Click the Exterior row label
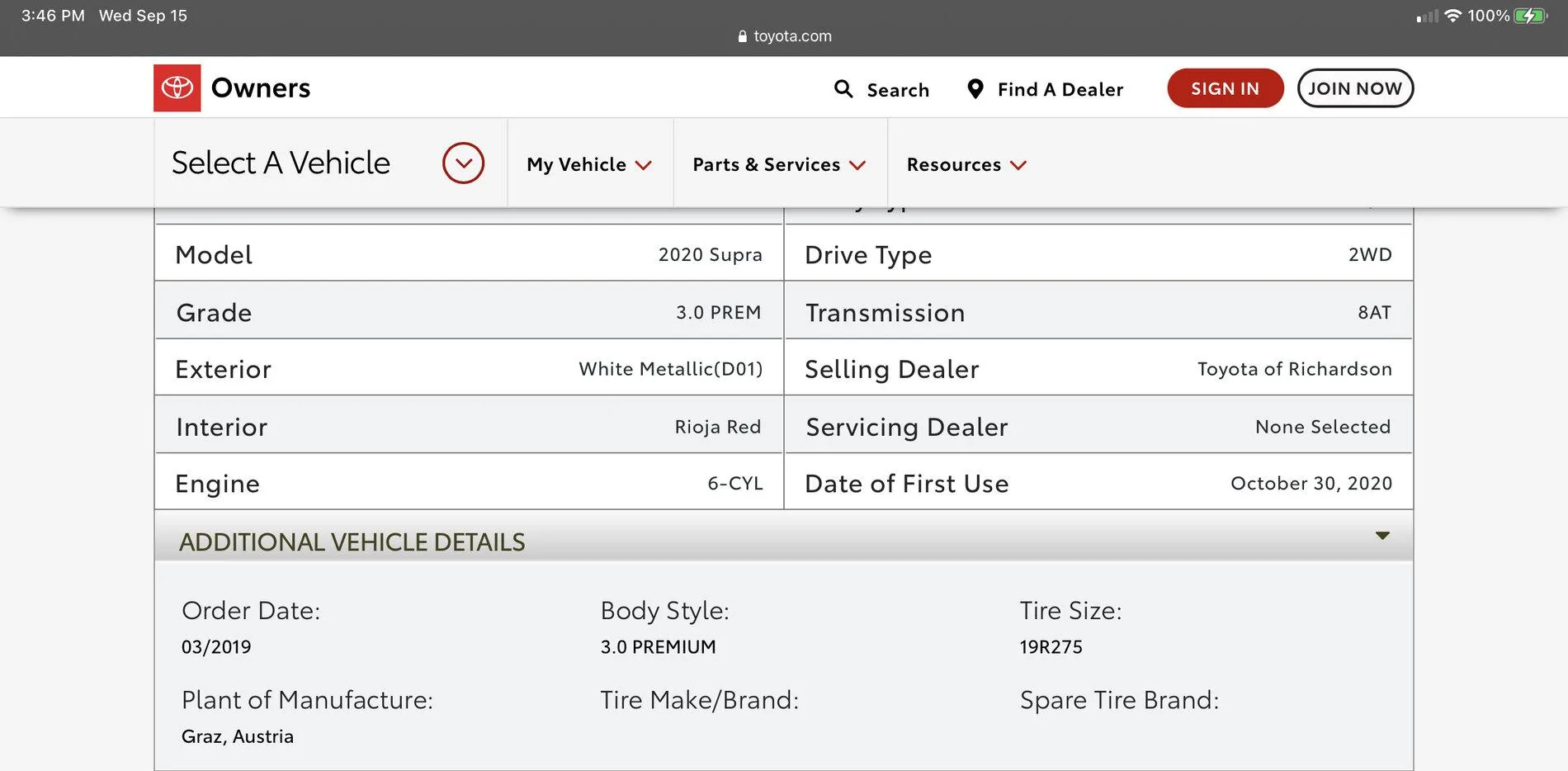This screenshot has width=1568, height=771. point(223,369)
